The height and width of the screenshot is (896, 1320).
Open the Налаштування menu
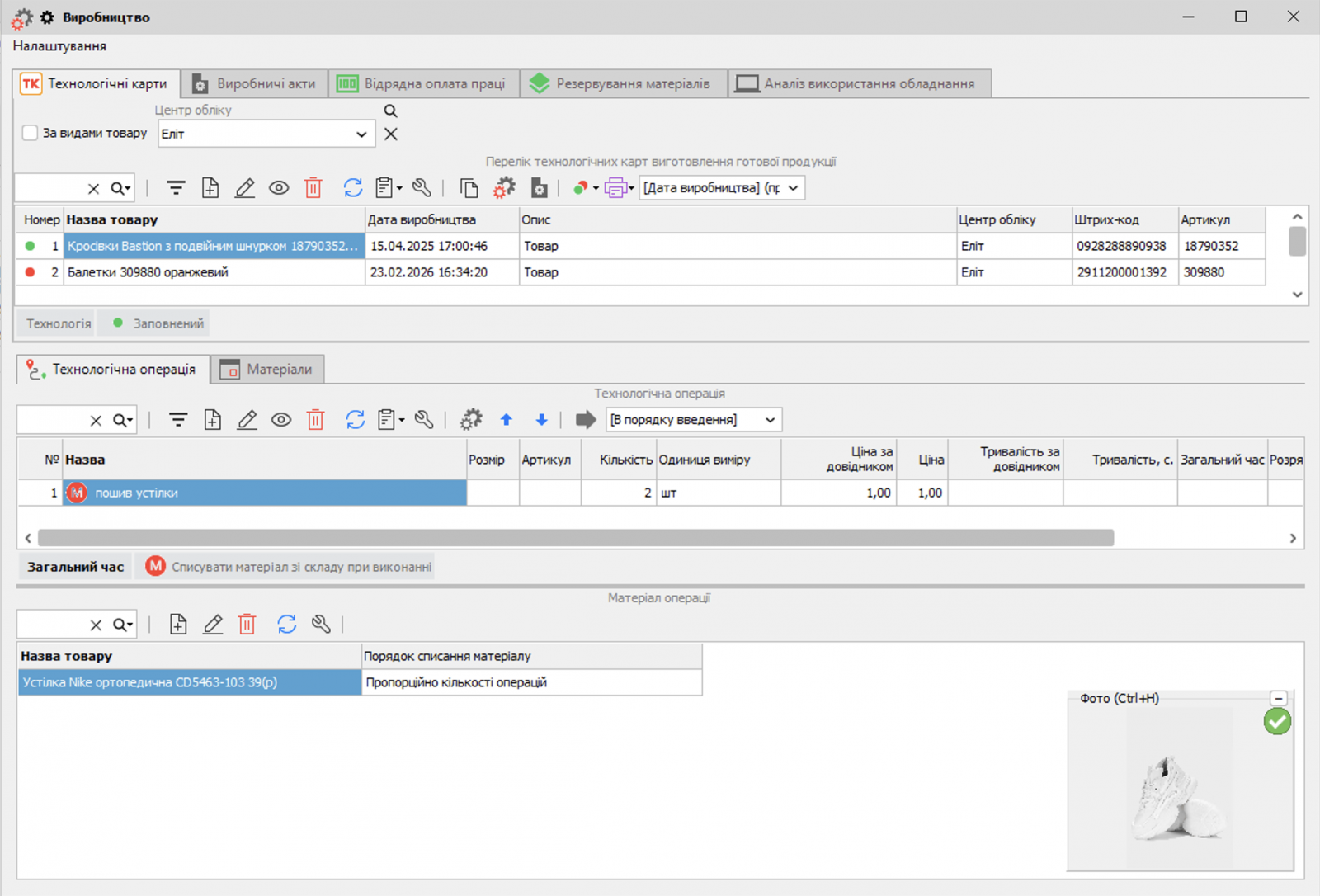tap(59, 46)
